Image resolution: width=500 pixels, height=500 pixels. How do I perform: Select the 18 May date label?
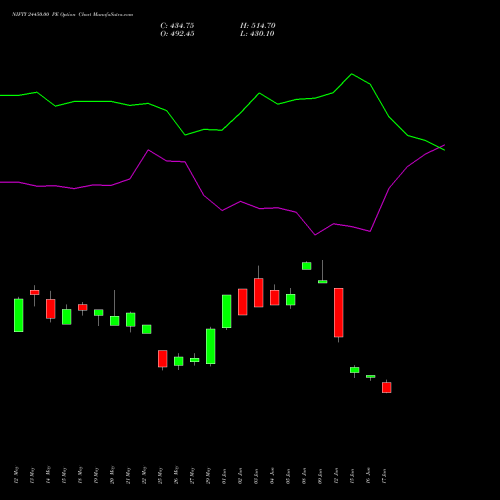[x=81, y=475]
